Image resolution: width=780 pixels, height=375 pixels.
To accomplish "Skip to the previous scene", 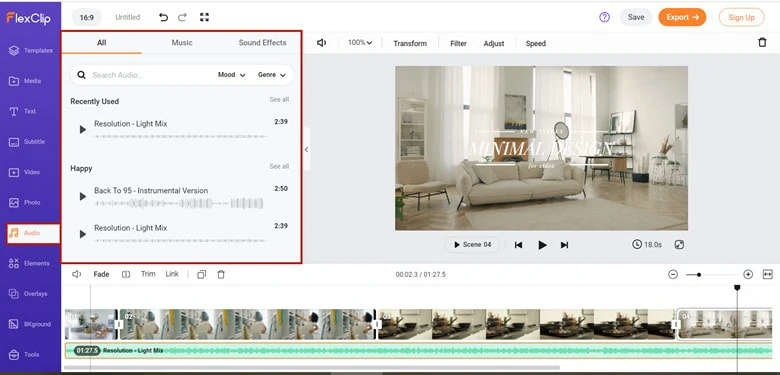I will click(518, 245).
